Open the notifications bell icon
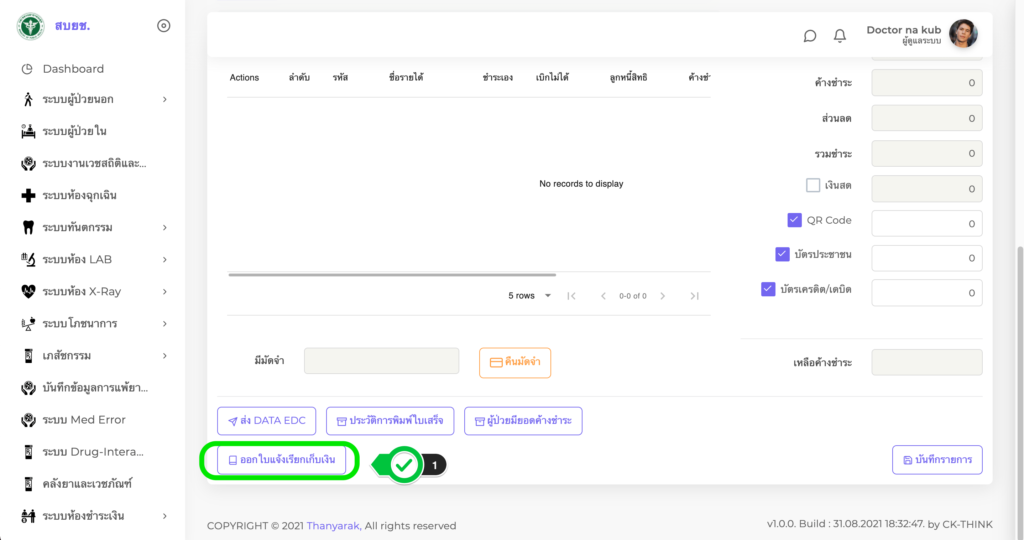This screenshot has width=1024, height=540. tap(840, 36)
